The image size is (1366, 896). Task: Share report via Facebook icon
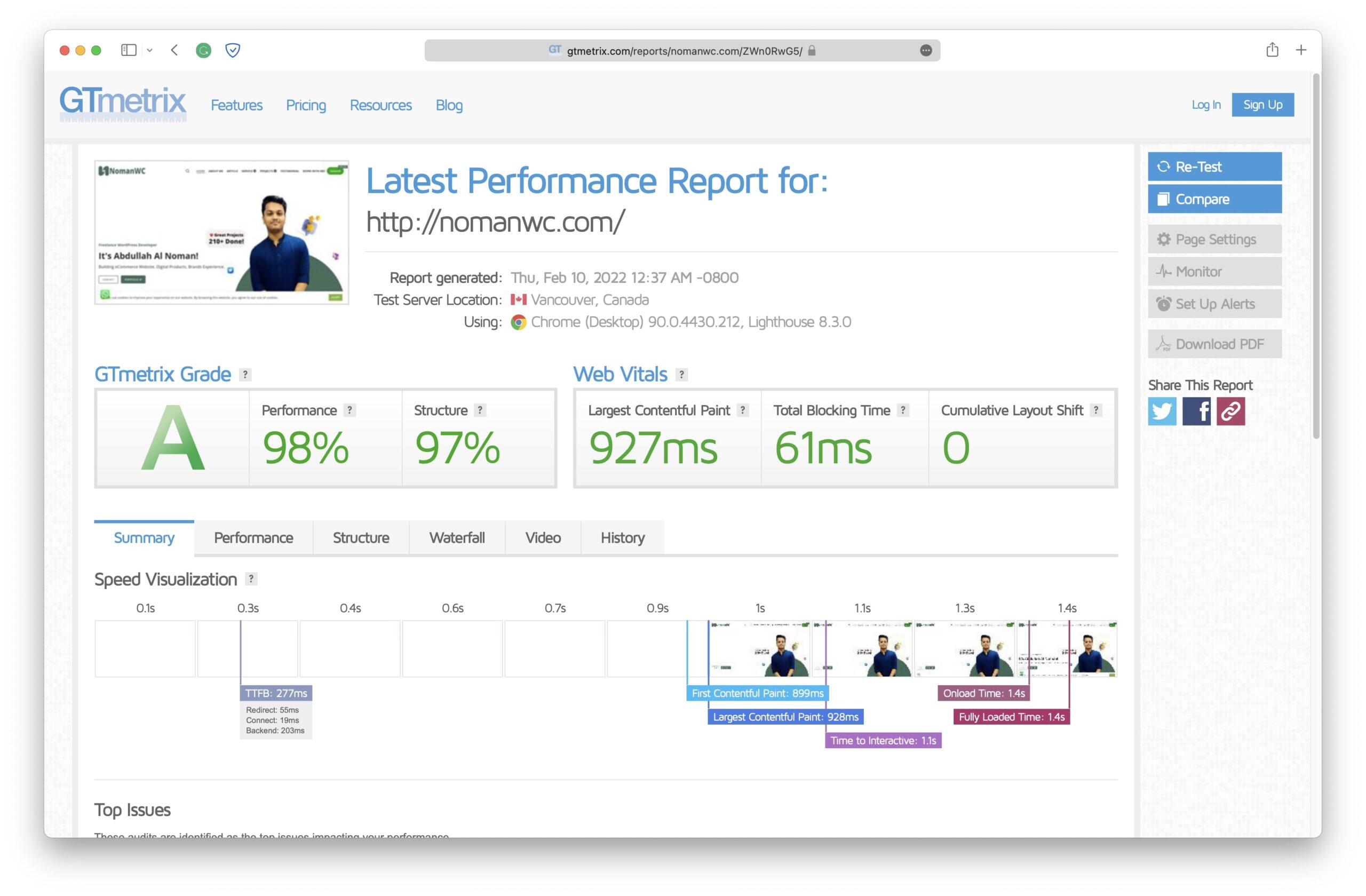1196,411
